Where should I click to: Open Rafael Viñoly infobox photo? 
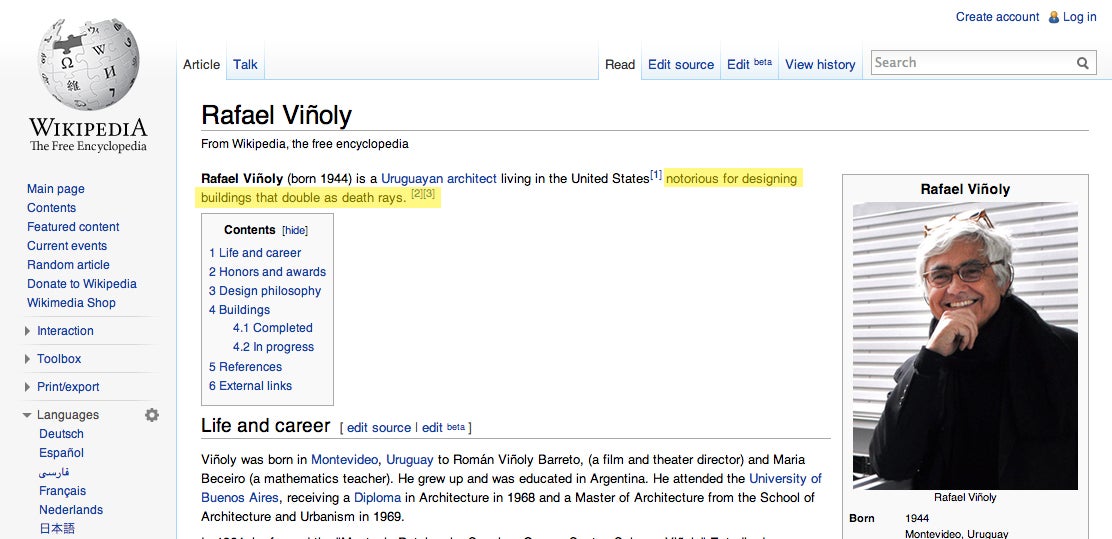click(965, 346)
